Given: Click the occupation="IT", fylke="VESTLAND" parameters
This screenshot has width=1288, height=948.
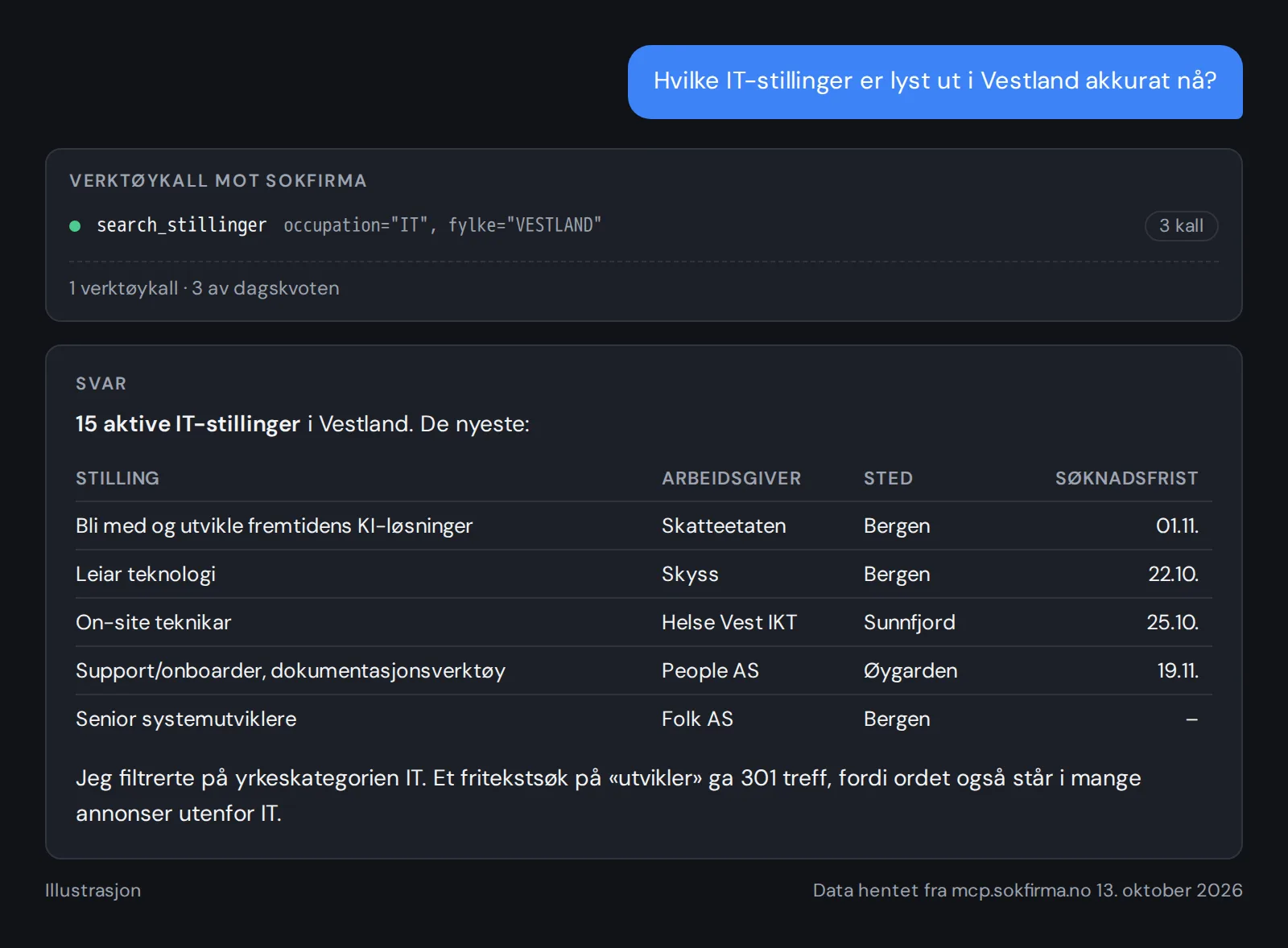Looking at the screenshot, I should [442, 225].
